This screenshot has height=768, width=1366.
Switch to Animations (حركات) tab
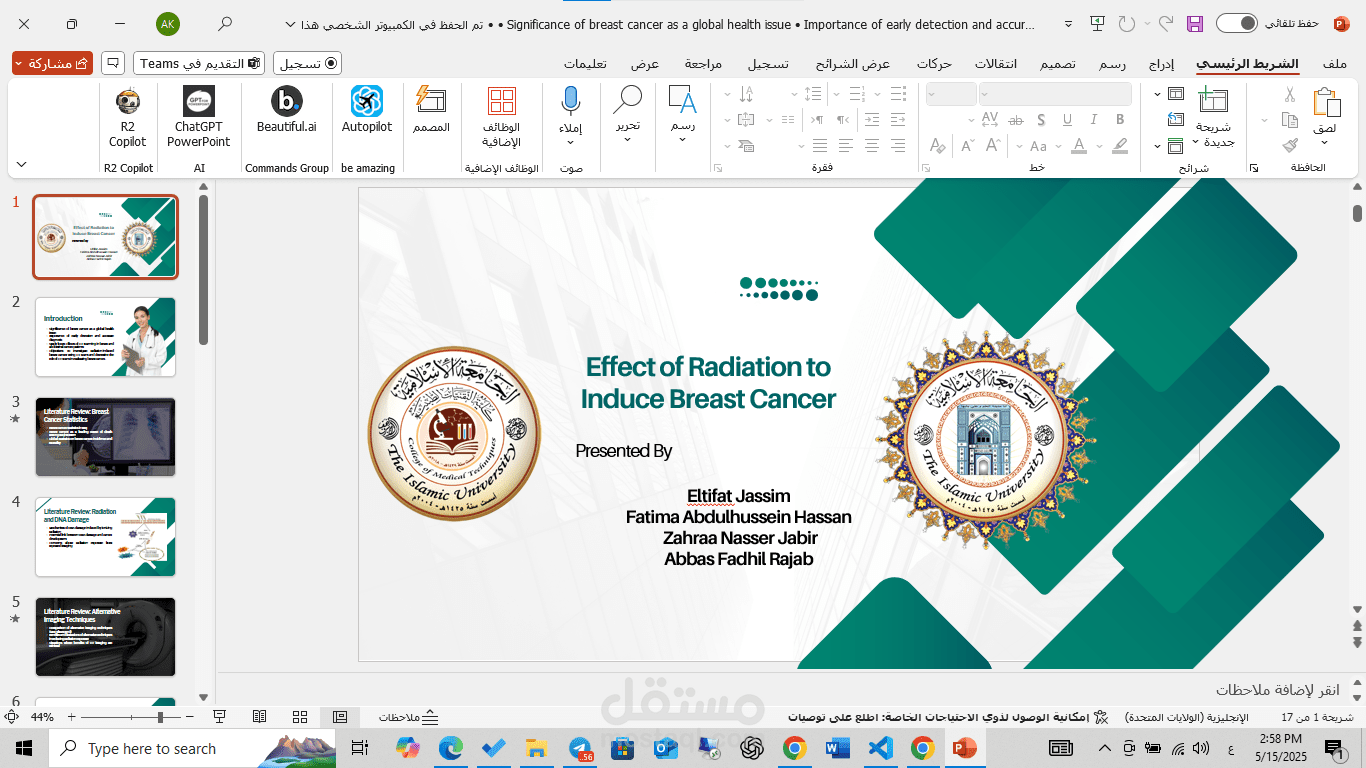tap(934, 63)
